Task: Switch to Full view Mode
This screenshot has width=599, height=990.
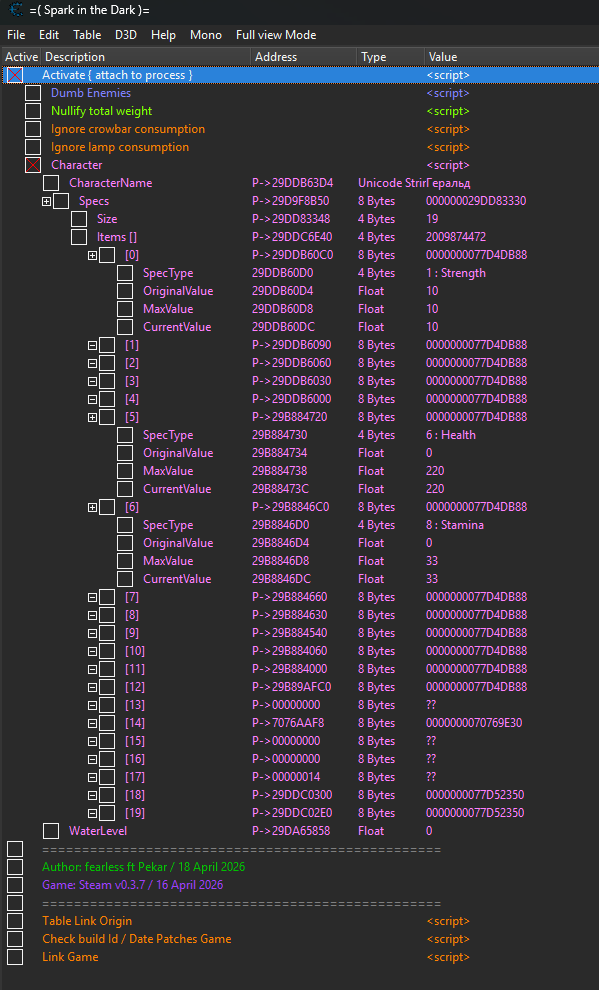Action: click(x=276, y=35)
